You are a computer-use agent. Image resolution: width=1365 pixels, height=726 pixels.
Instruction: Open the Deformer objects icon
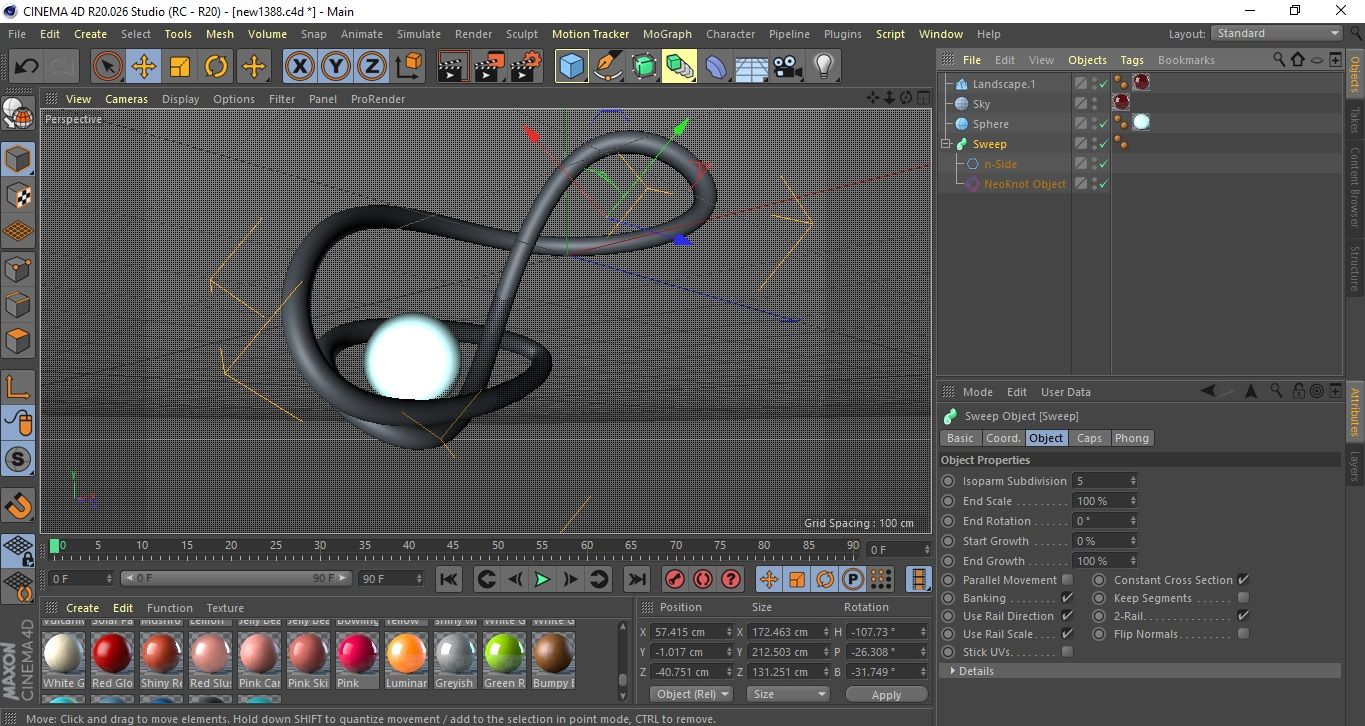[716, 67]
